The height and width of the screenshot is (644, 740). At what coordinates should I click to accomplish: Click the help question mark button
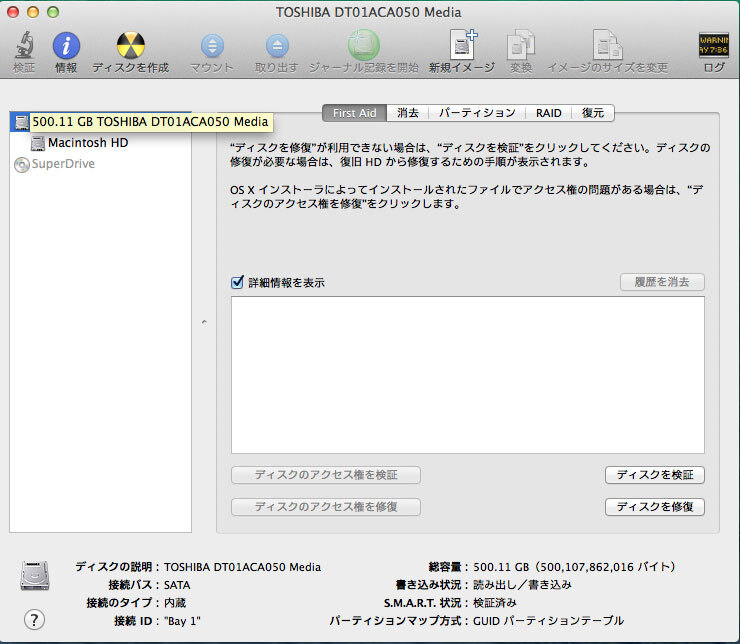pyautogui.click(x=34, y=619)
